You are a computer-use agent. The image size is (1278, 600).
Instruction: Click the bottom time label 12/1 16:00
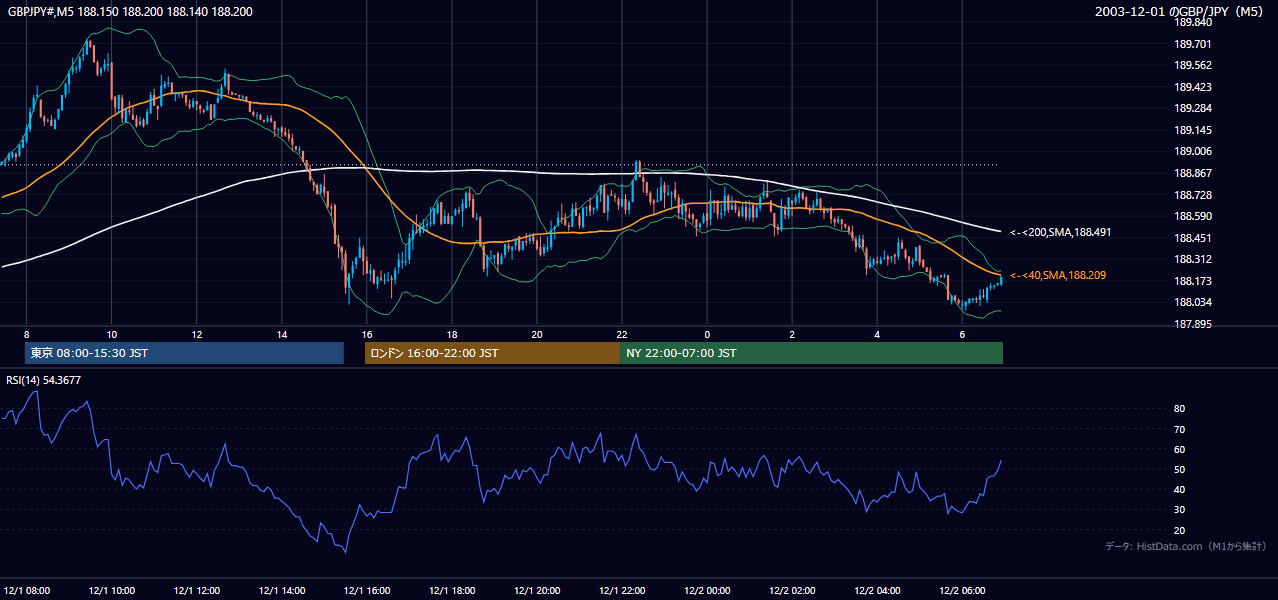[x=367, y=590]
